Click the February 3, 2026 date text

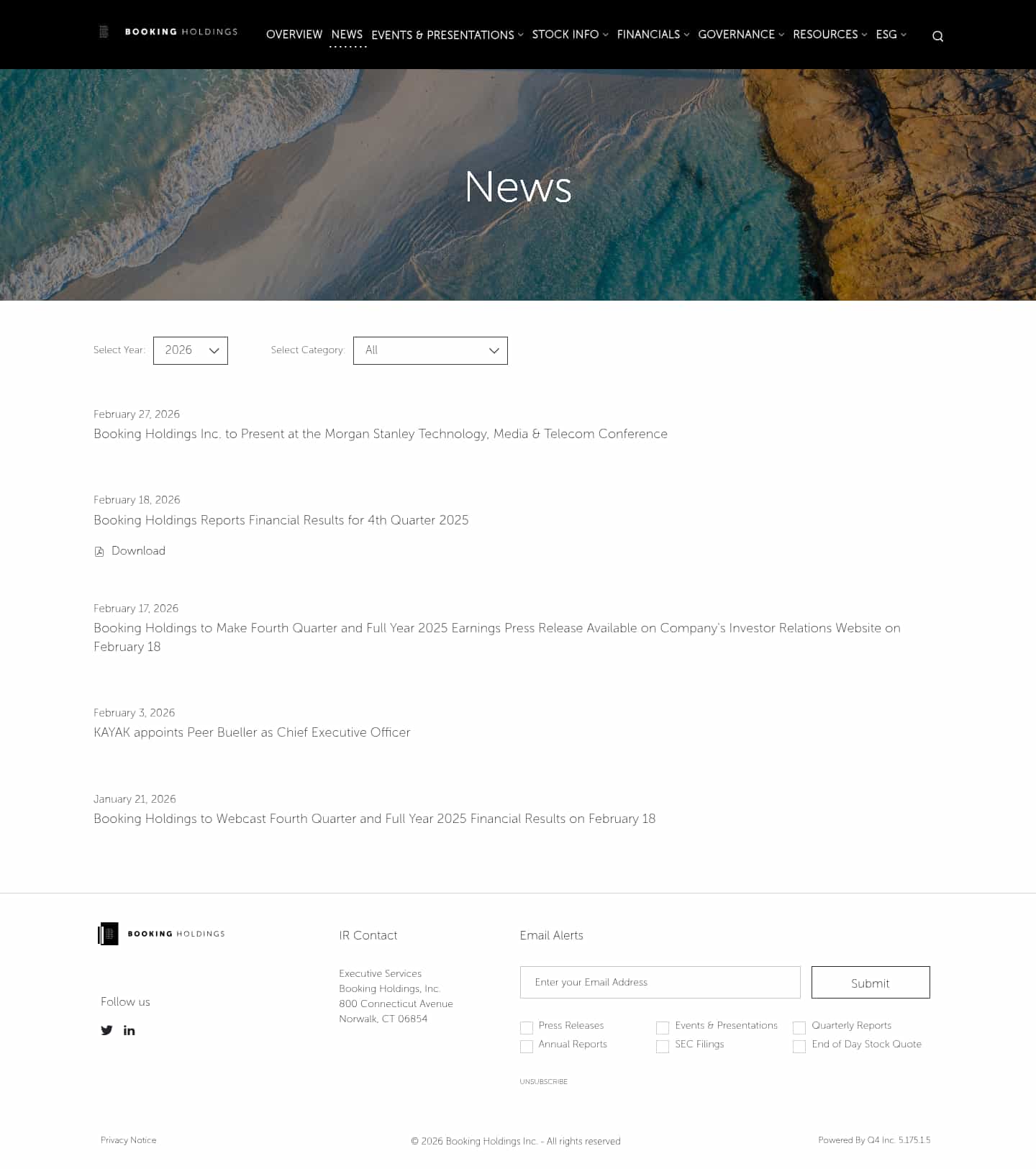(x=134, y=713)
